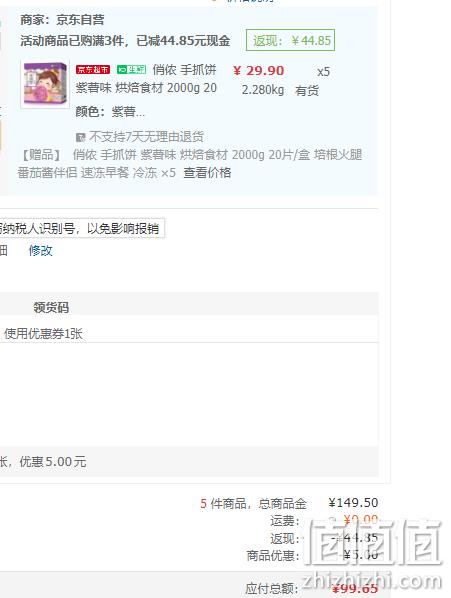Click the red 京东超市 badge
This screenshot has width=451, height=598.
click(93, 69)
